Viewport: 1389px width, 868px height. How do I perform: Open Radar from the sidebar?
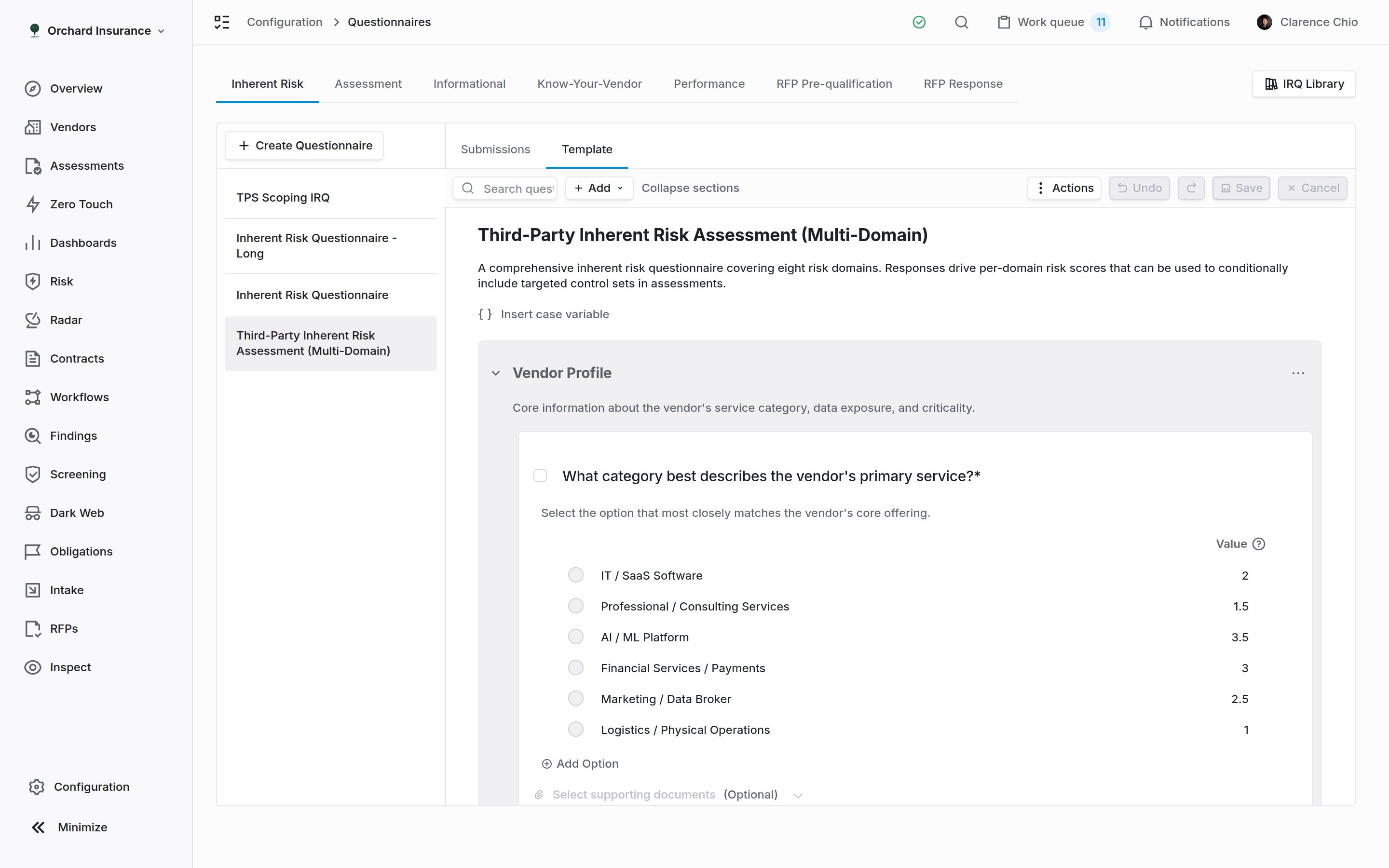click(x=54, y=320)
